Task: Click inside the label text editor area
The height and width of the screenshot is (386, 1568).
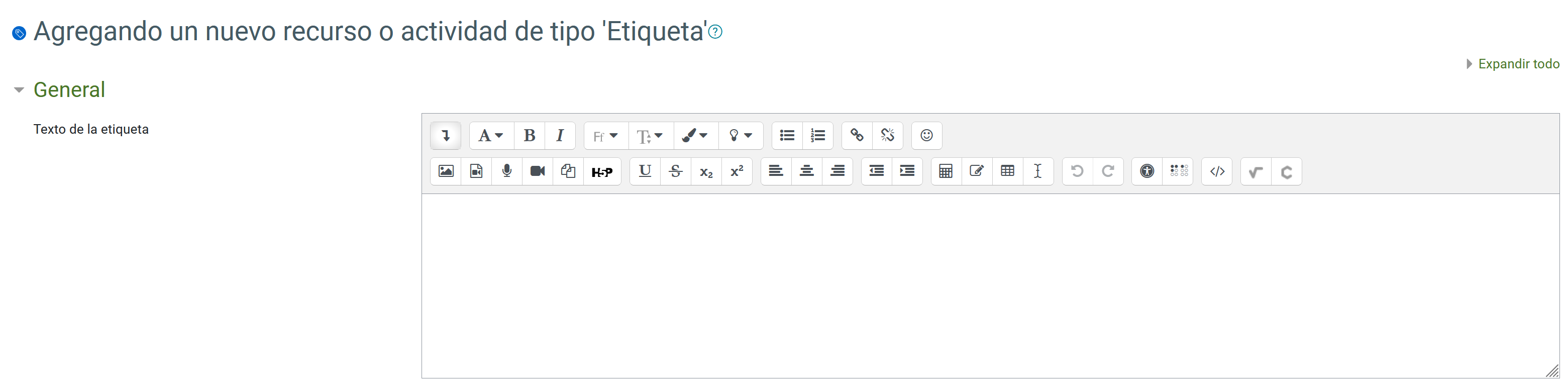Action: pos(990,286)
